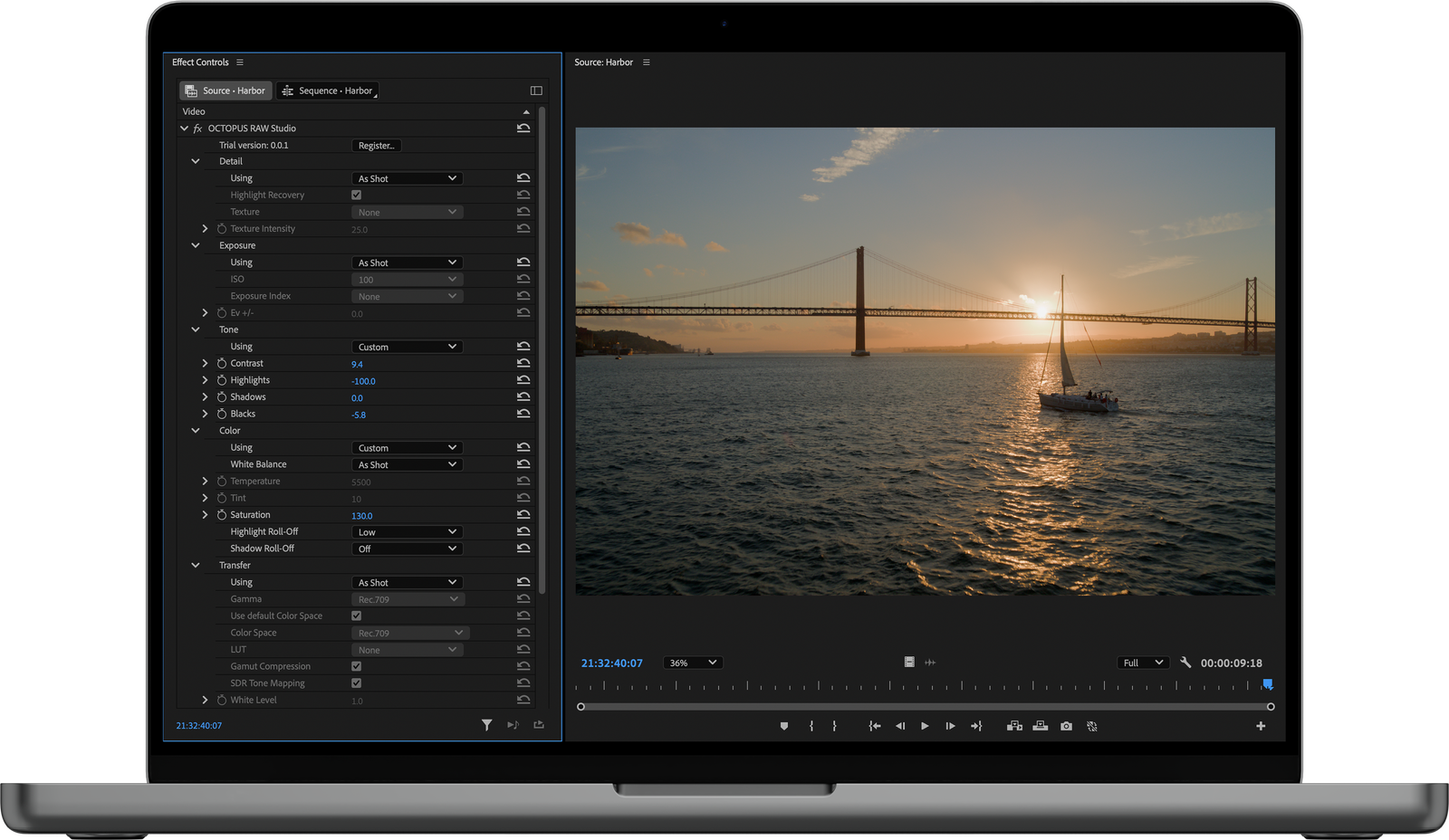This screenshot has height=840, width=1449.
Task: Open the Highlight Roll-Off dropdown
Action: click(x=407, y=532)
